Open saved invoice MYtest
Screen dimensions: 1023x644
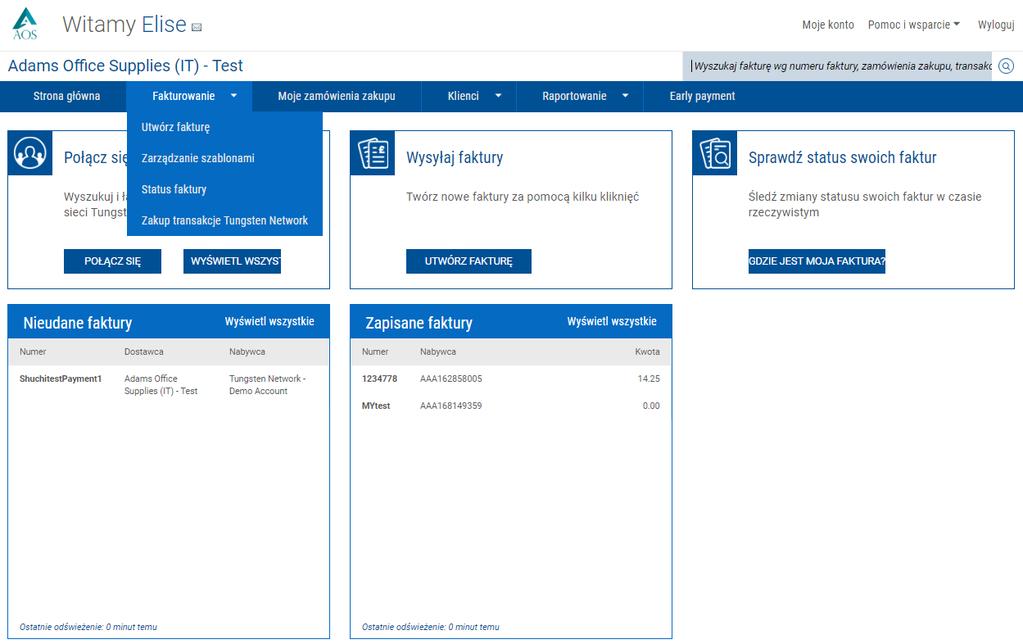coord(376,406)
